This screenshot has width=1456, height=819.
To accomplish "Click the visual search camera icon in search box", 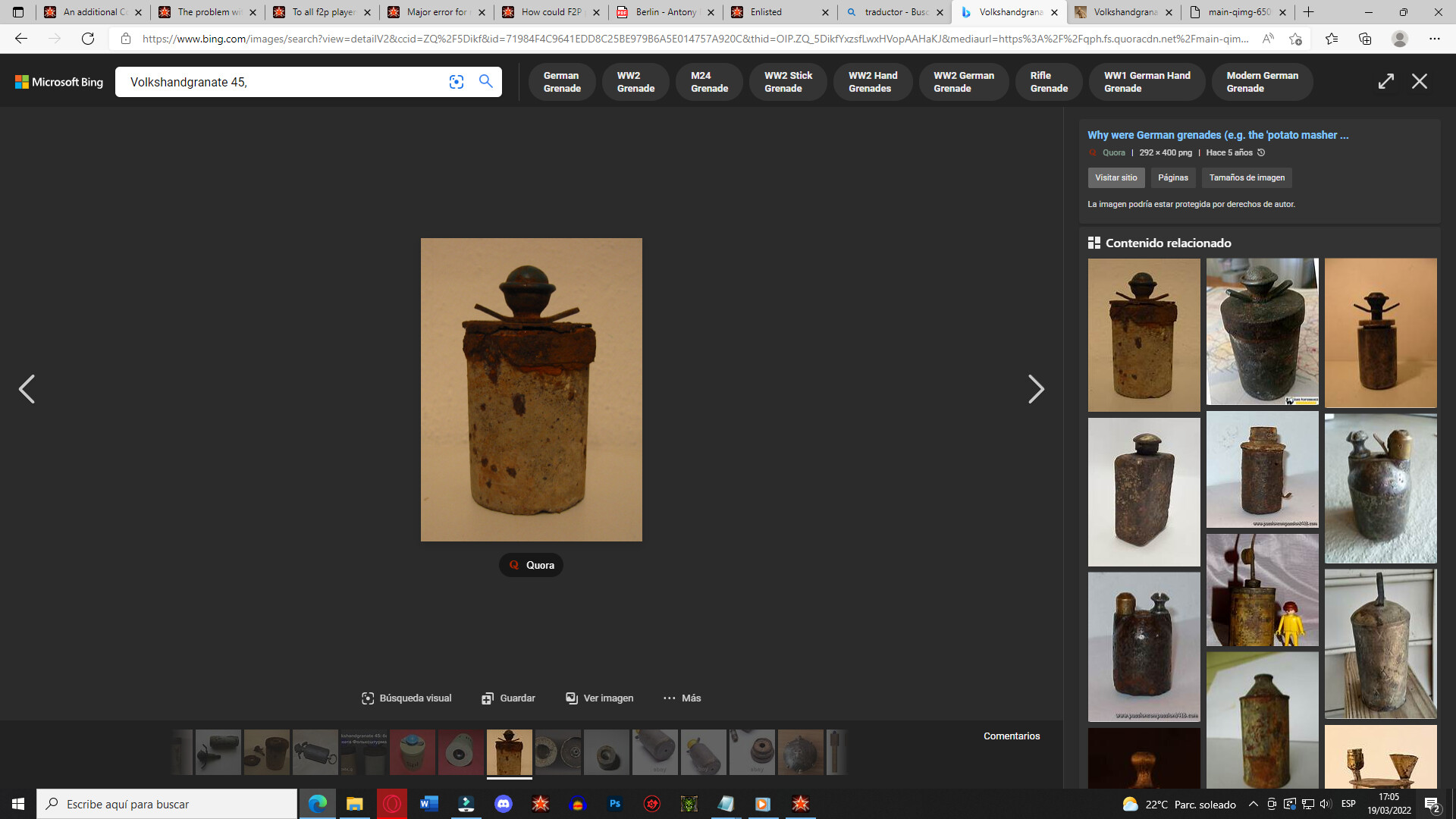I will tap(456, 82).
